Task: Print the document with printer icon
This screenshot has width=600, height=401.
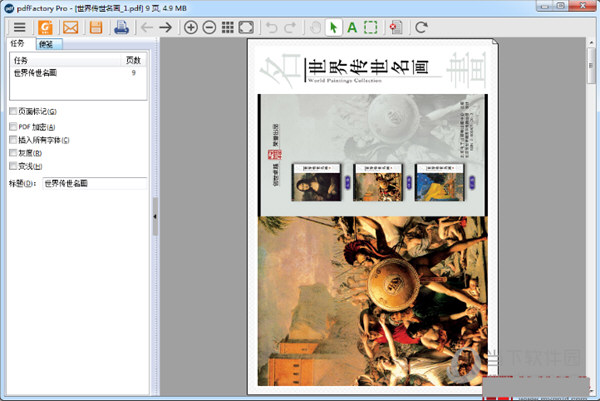Action: (121, 27)
